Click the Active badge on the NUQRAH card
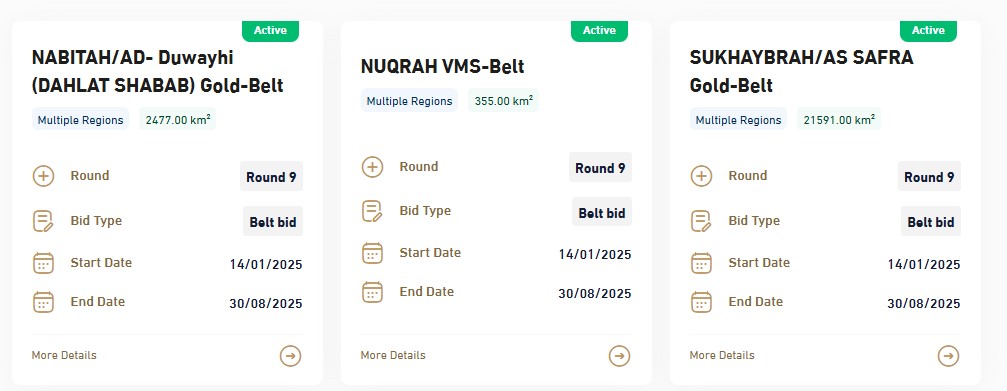This screenshot has width=1007, height=391. pos(599,31)
